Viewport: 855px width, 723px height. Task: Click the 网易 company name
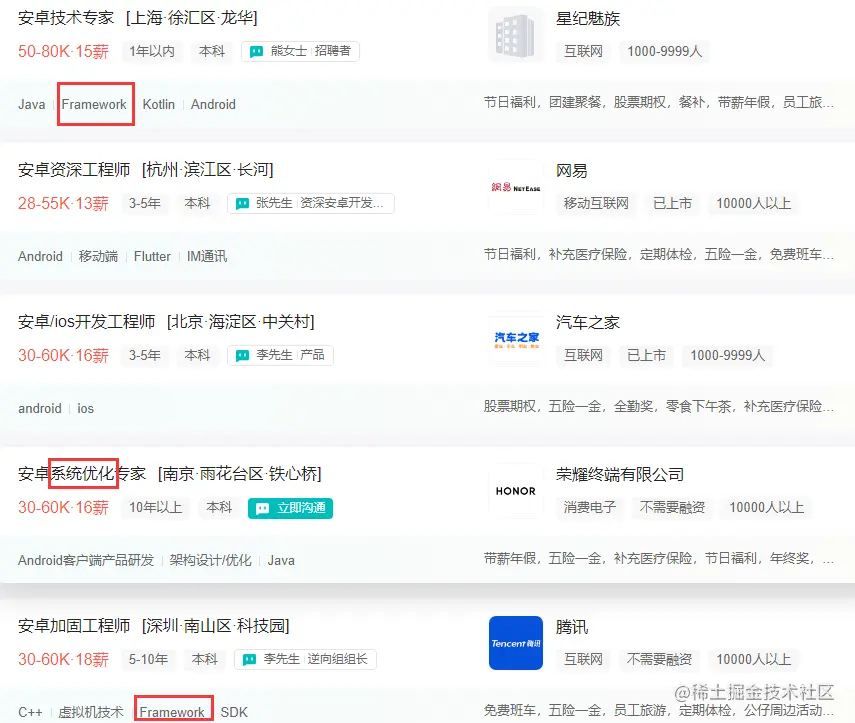[571, 170]
